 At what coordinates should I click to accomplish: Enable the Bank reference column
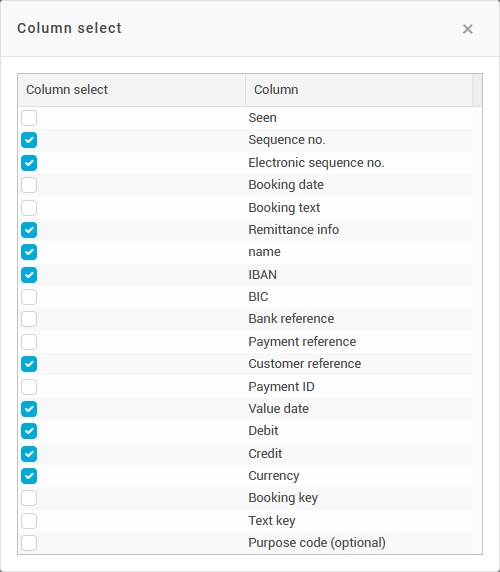[29, 319]
